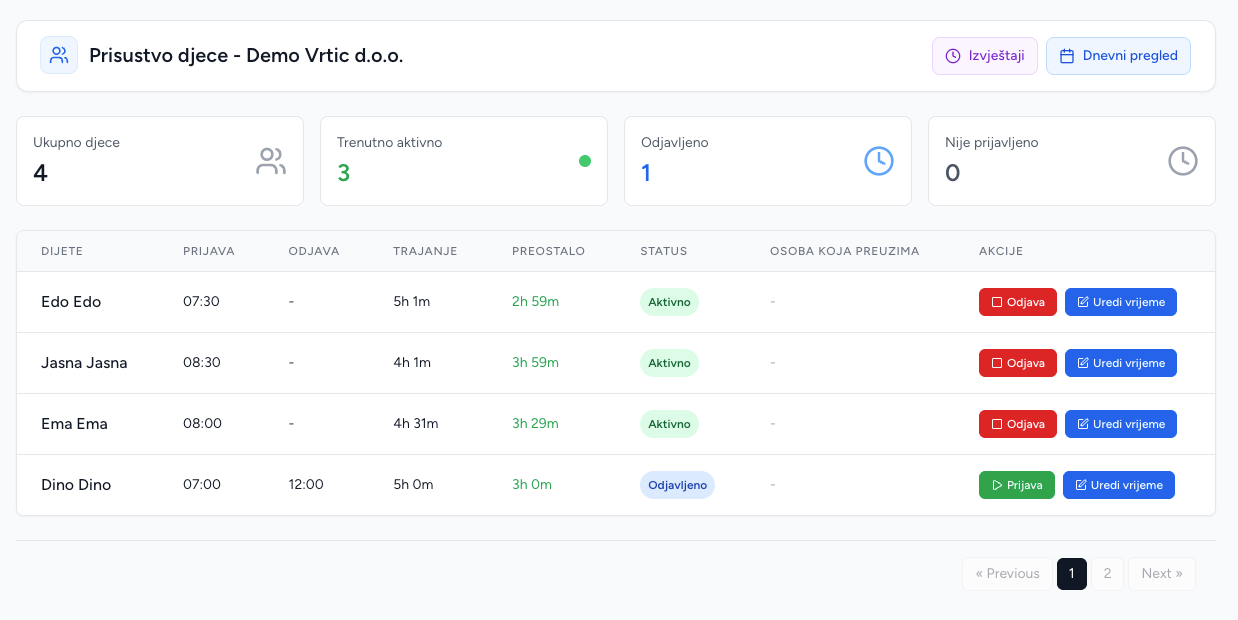Check in Dino Dino with Prijava

click(x=1017, y=485)
